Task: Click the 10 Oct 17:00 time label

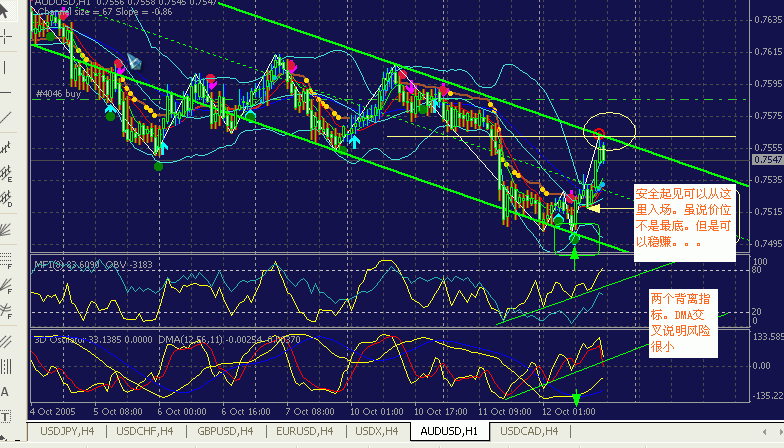Action: [x=440, y=412]
